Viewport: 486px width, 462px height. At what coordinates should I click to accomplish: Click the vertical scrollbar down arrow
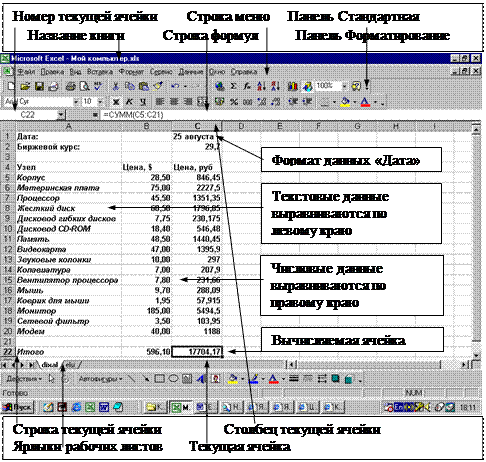point(476,355)
